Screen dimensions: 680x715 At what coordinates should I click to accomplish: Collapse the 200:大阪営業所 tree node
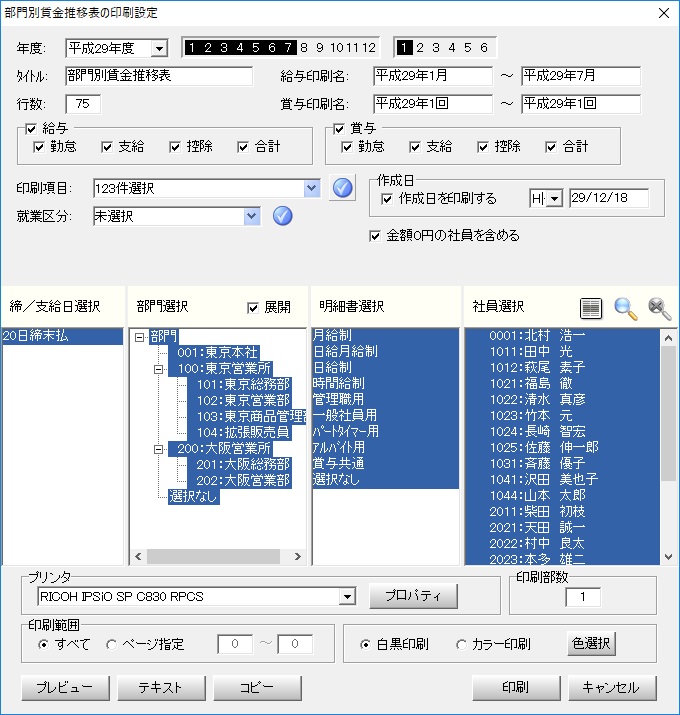(x=158, y=449)
